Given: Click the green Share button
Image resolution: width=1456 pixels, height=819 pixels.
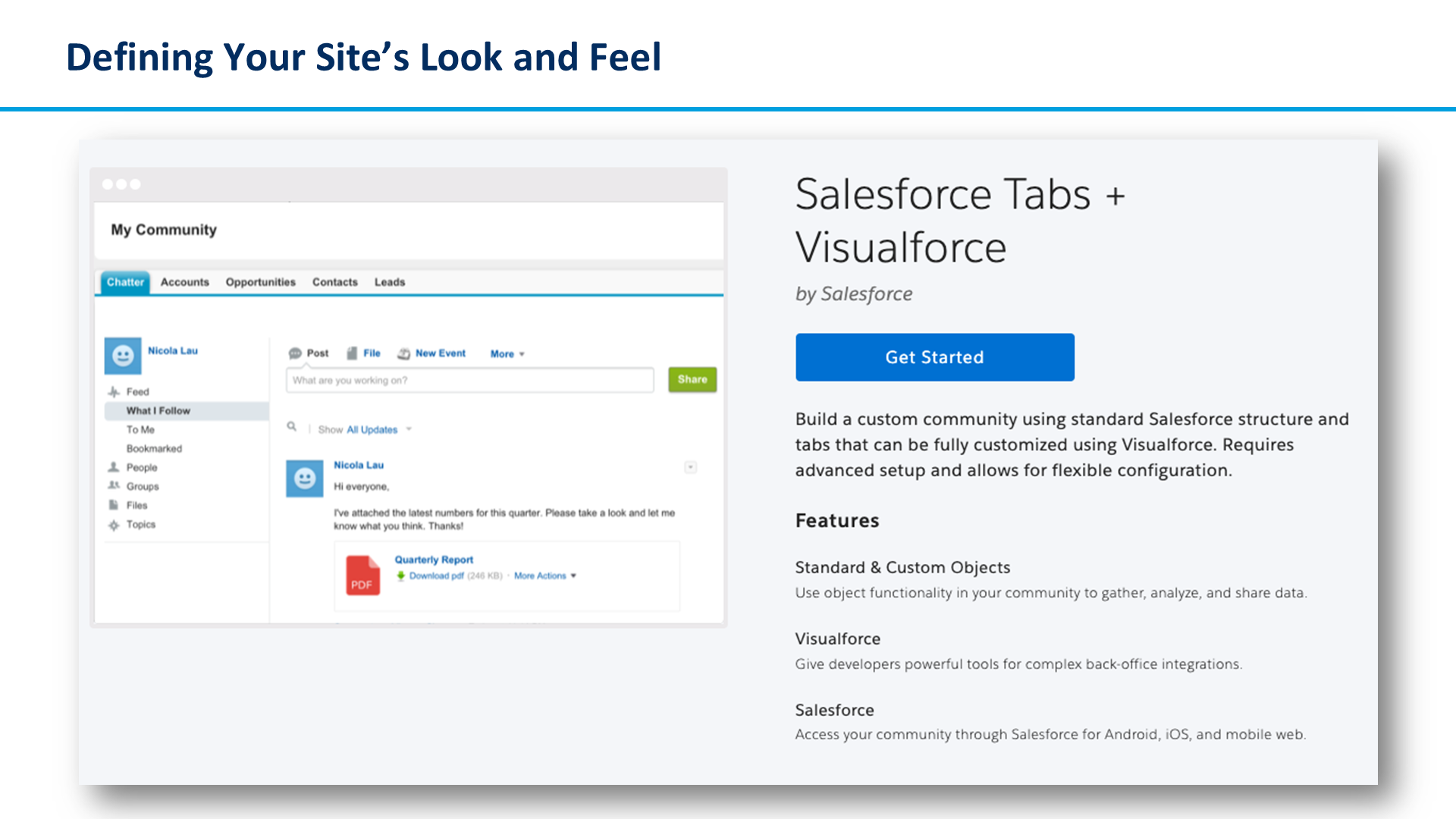Looking at the screenshot, I should 692,379.
